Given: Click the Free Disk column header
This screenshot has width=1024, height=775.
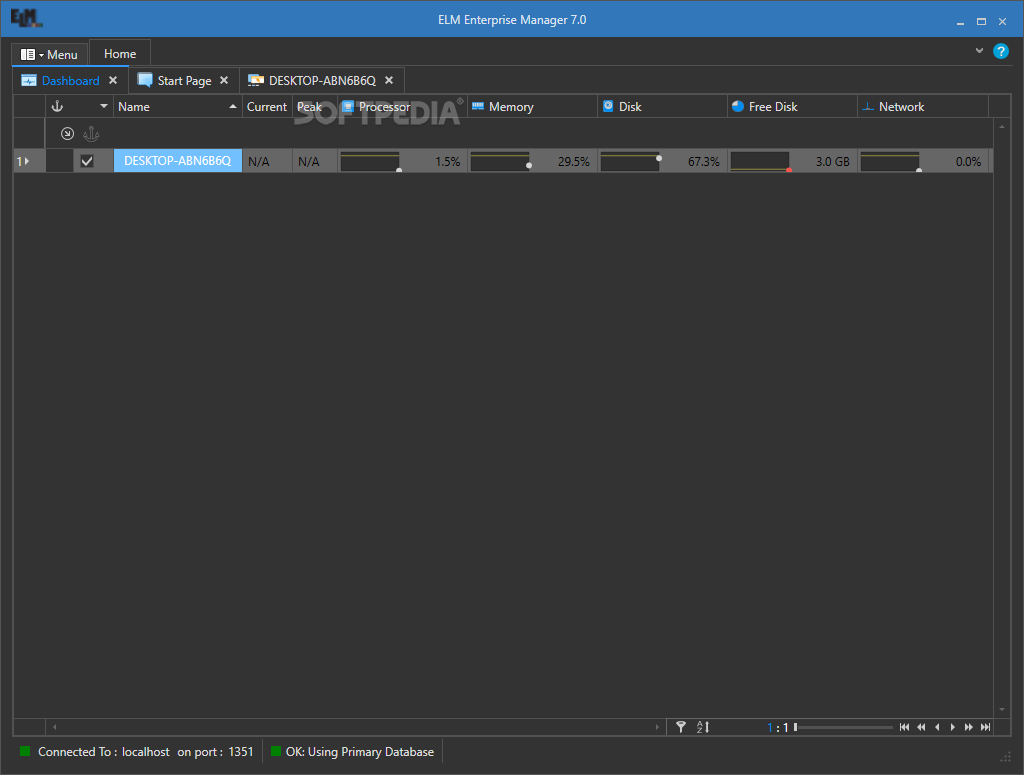Looking at the screenshot, I should click(x=792, y=106).
